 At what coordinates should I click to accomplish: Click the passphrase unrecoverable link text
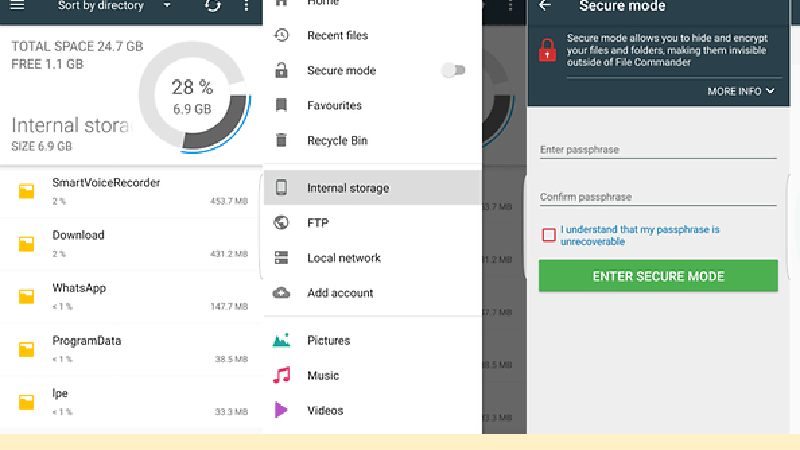[640, 235]
